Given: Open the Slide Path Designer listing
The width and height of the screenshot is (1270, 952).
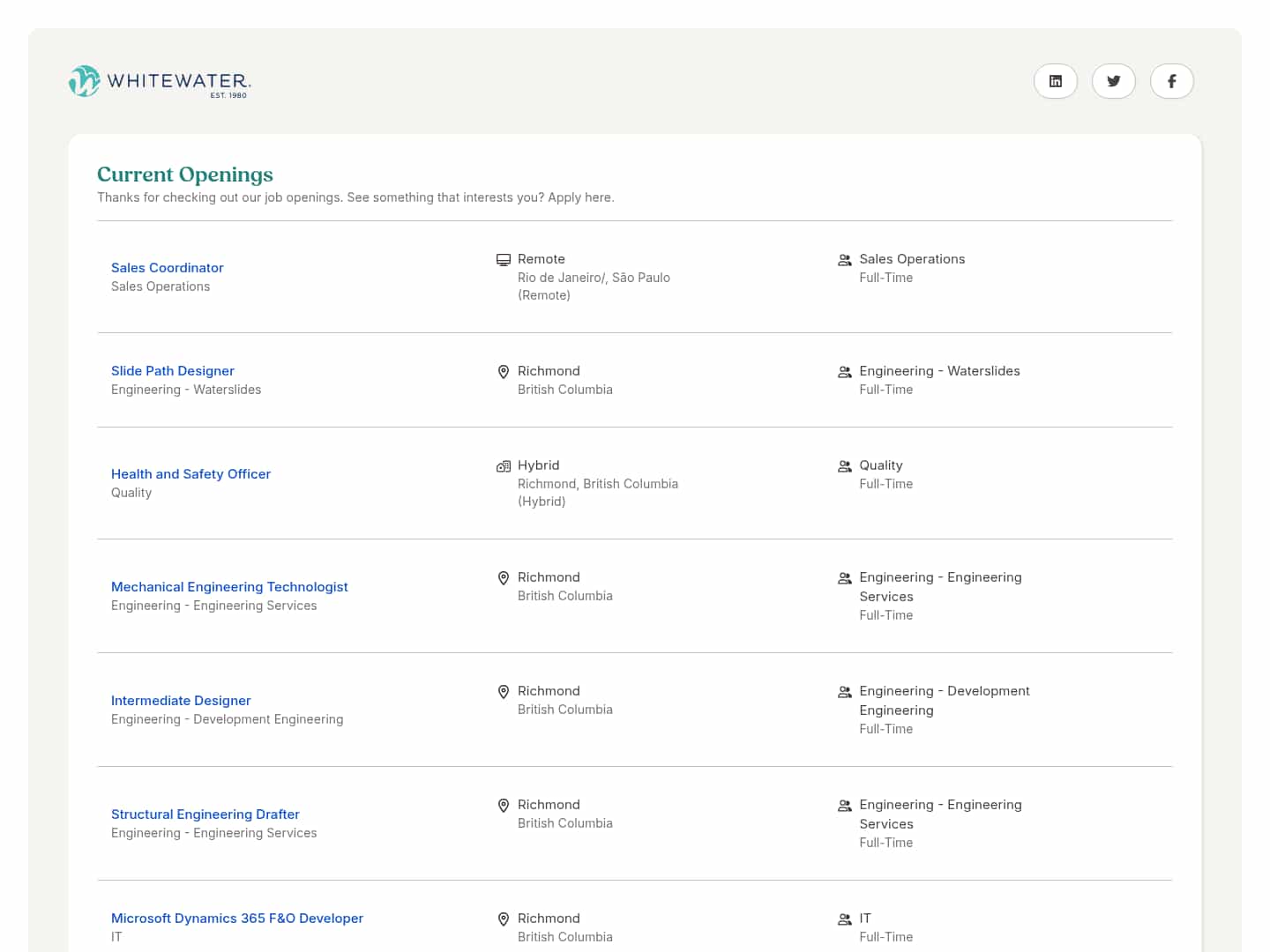Looking at the screenshot, I should (x=172, y=371).
